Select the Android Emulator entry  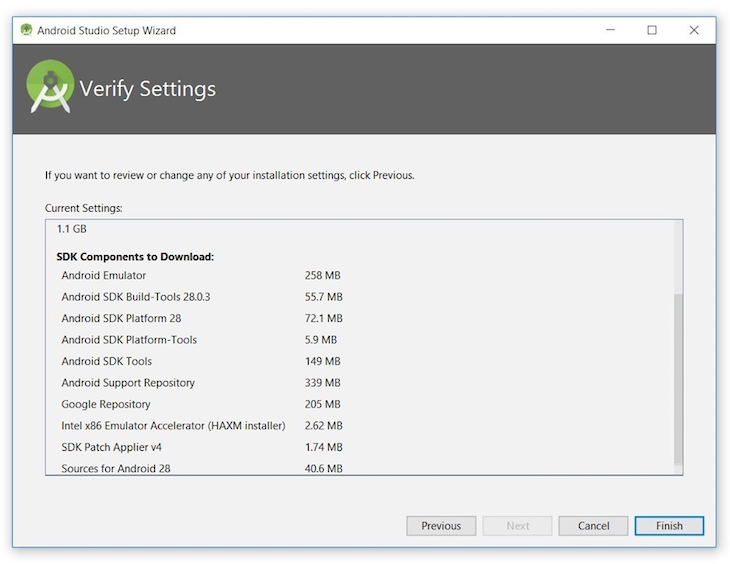(104, 275)
